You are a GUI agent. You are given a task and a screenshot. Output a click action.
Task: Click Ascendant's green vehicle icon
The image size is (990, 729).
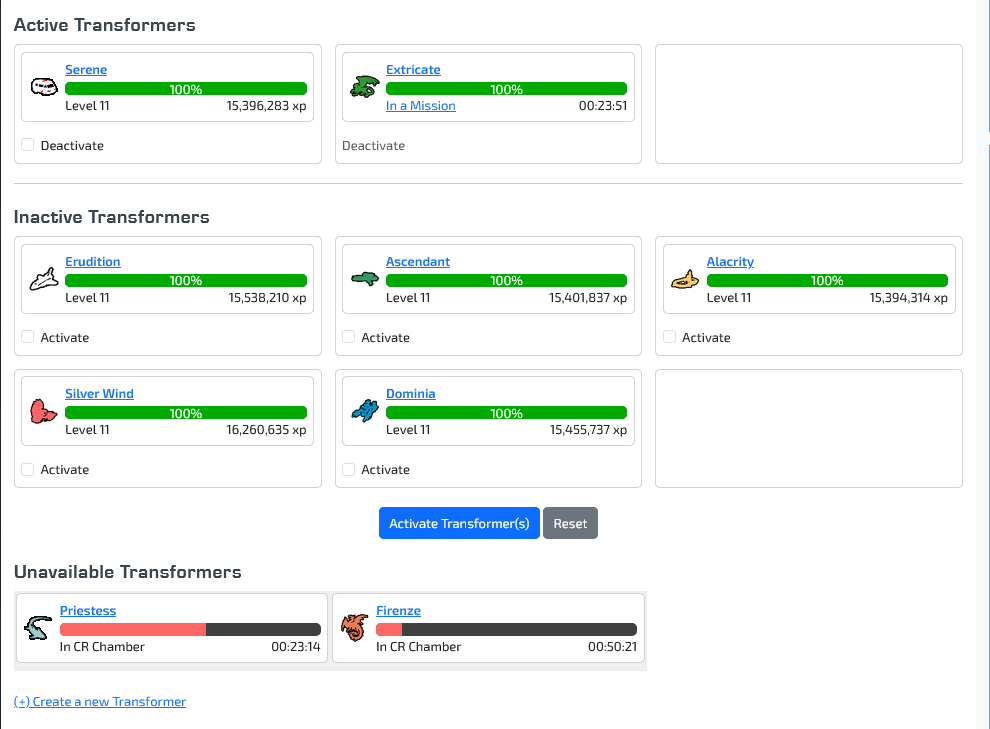click(x=363, y=279)
